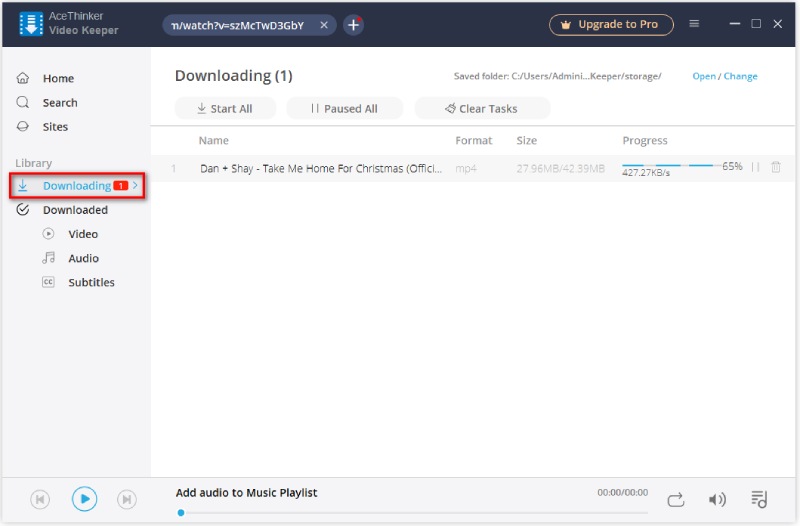Viewport: 800px width, 526px height.
Task: Change the saved folder location
Action: 741,76
